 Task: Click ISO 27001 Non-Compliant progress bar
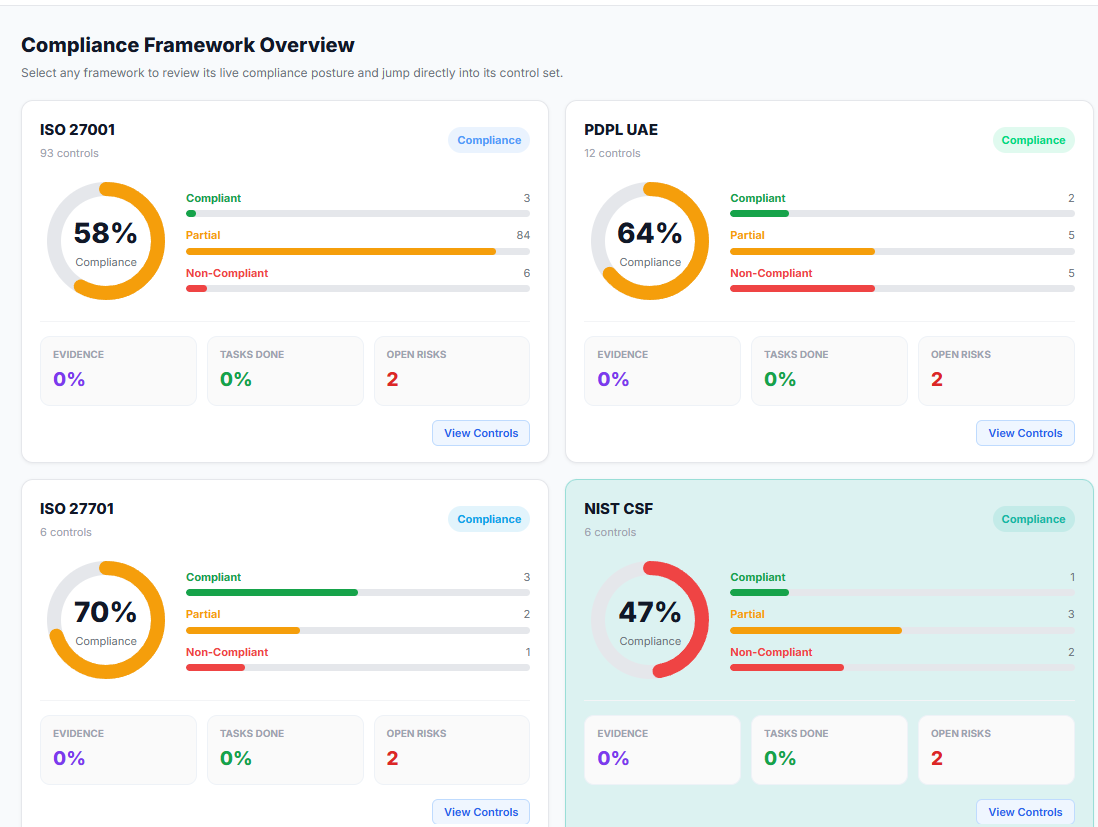click(x=358, y=289)
